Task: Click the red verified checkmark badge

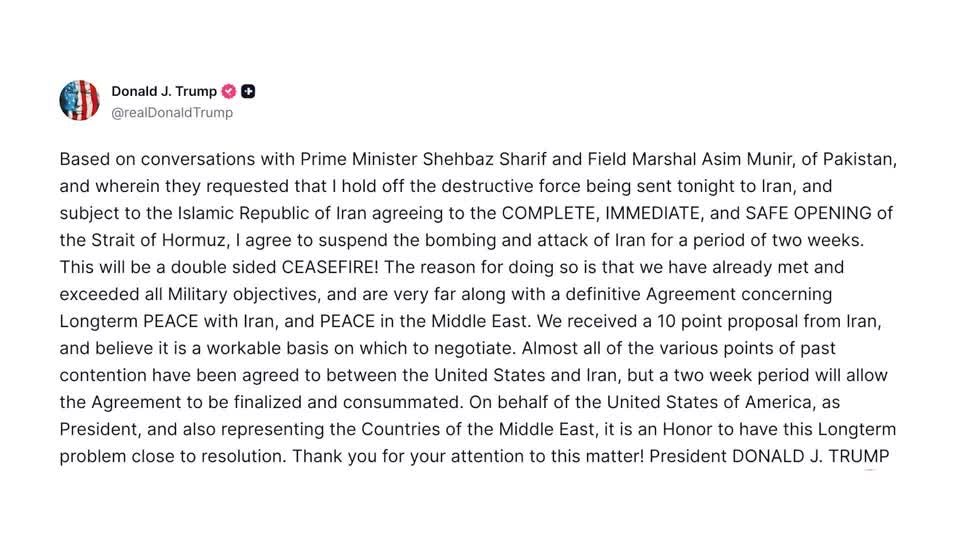Action: [x=229, y=91]
